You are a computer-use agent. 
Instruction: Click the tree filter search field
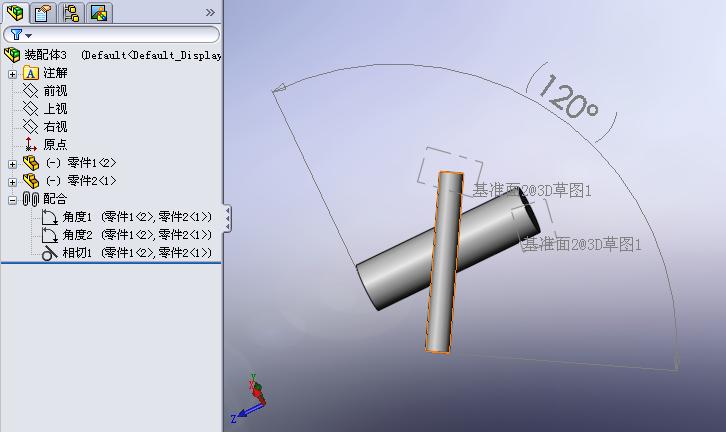111,35
